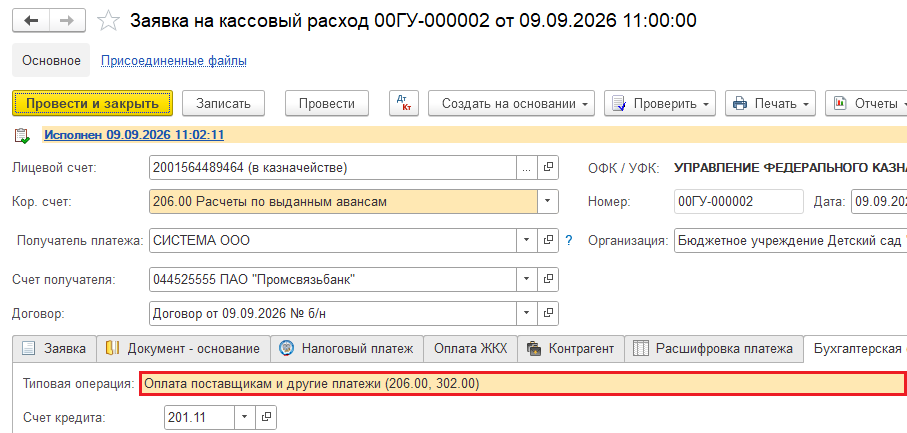Open the Создать на основании menu

tap(511, 103)
